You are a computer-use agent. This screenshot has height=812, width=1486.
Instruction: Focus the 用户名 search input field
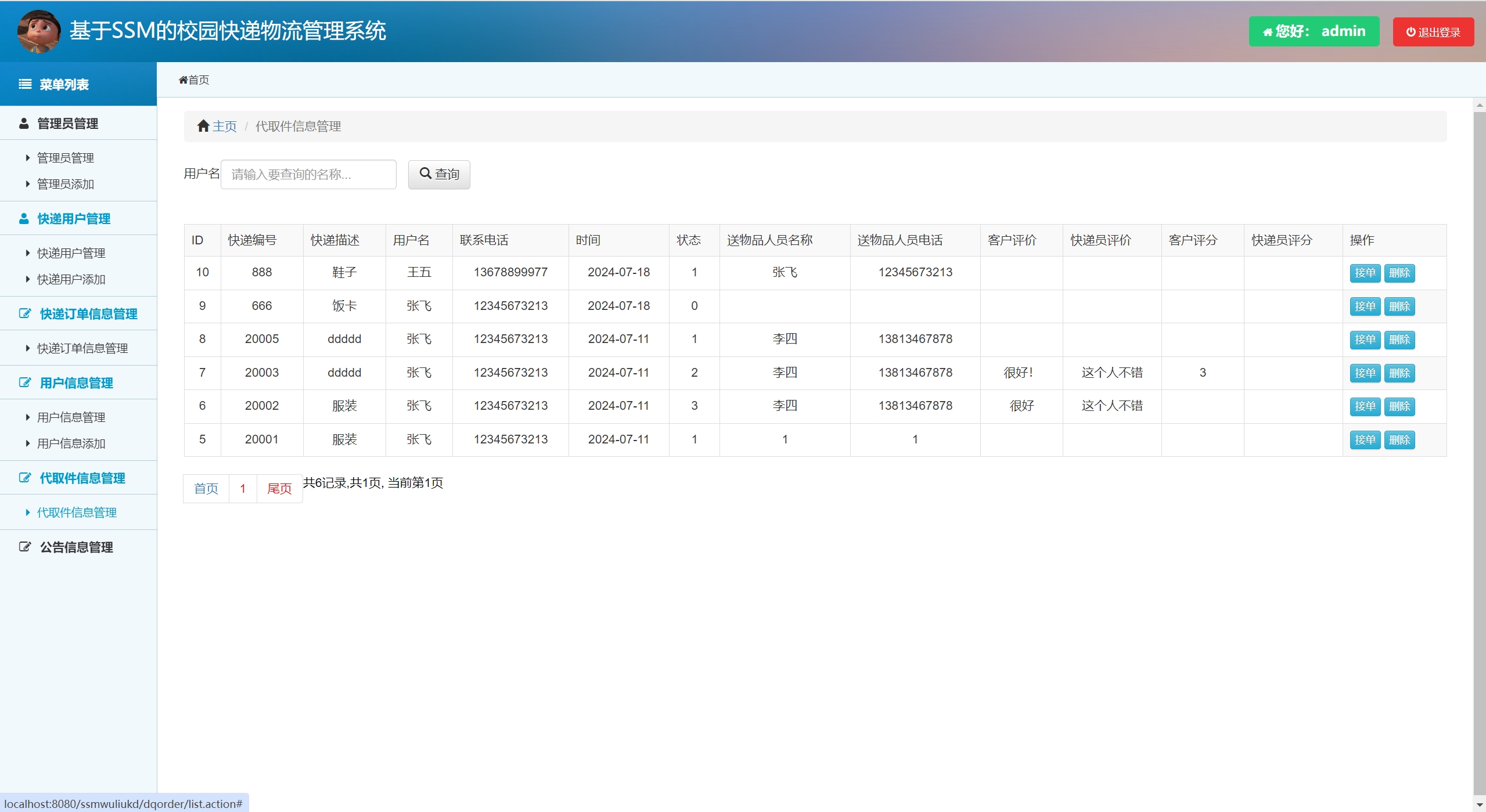coord(308,174)
